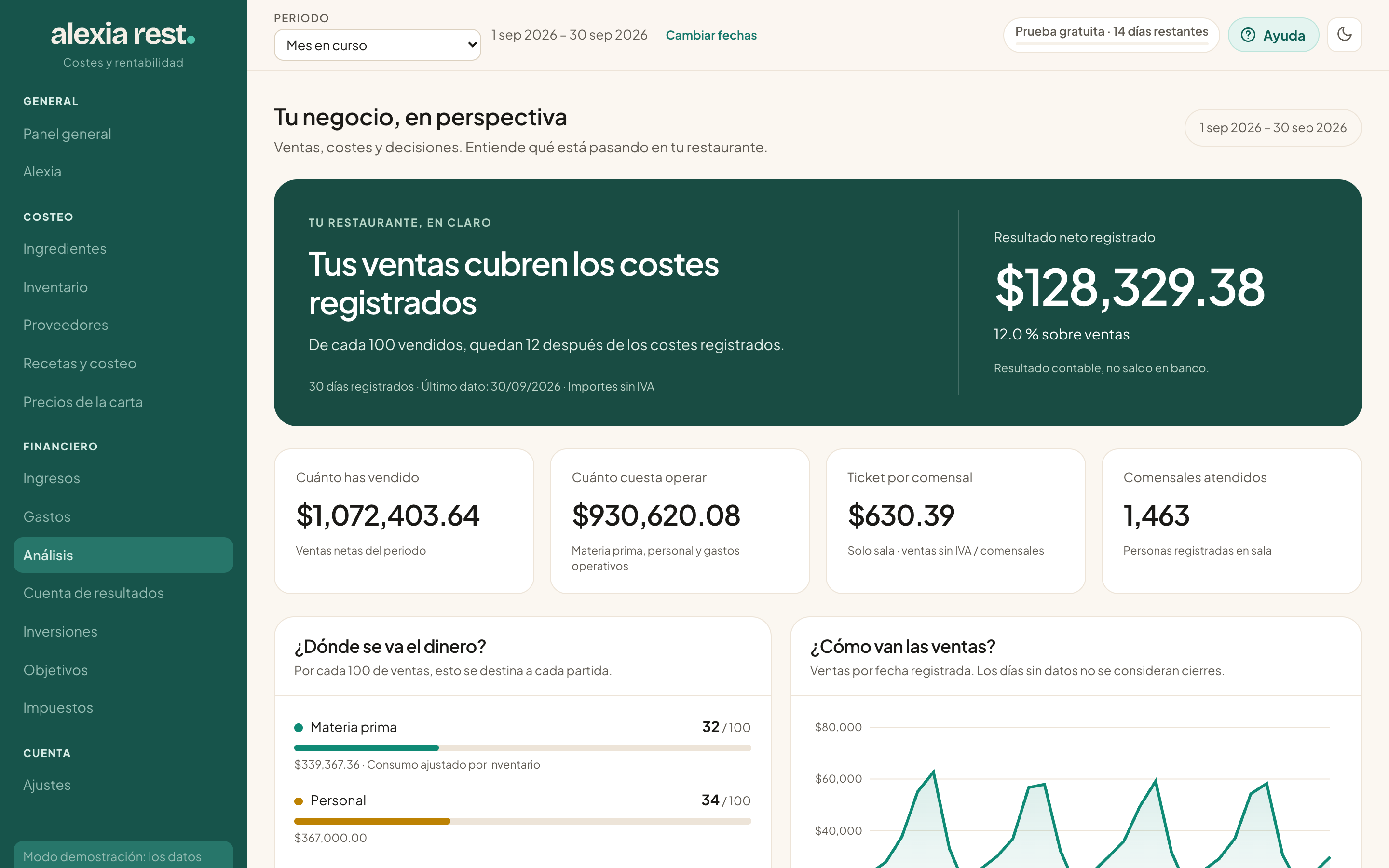Click the $80,000 chart axis label
1389x868 pixels.
click(838, 727)
